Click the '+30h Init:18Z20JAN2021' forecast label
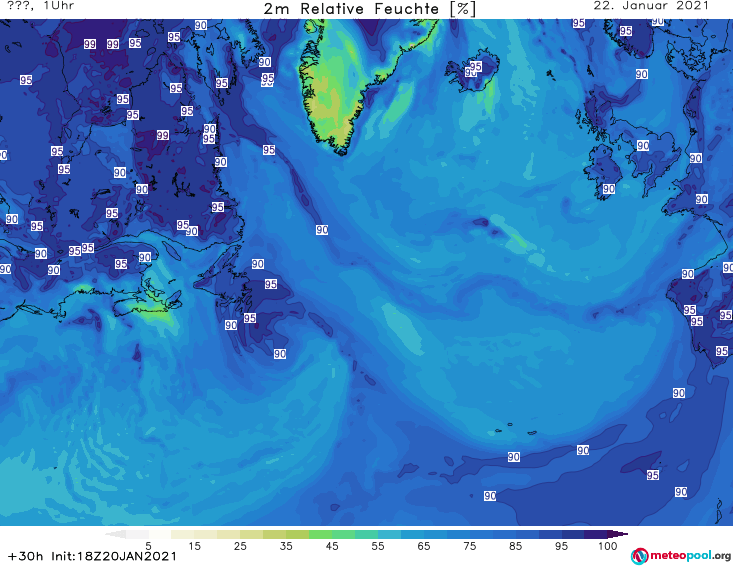This screenshot has height=566, width=733. coord(92,556)
